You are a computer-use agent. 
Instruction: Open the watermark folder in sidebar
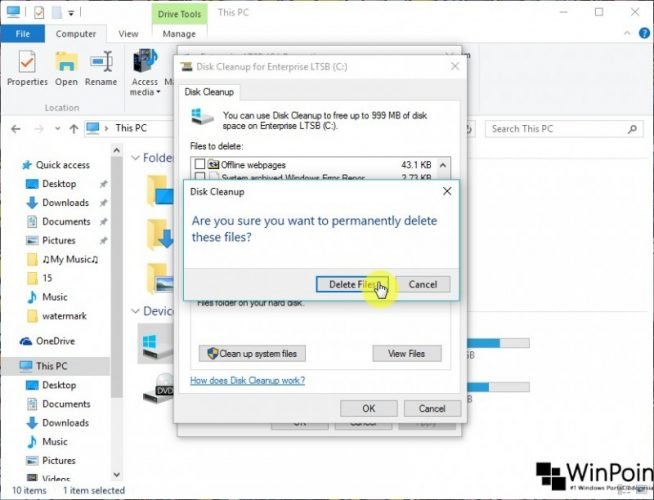64,316
